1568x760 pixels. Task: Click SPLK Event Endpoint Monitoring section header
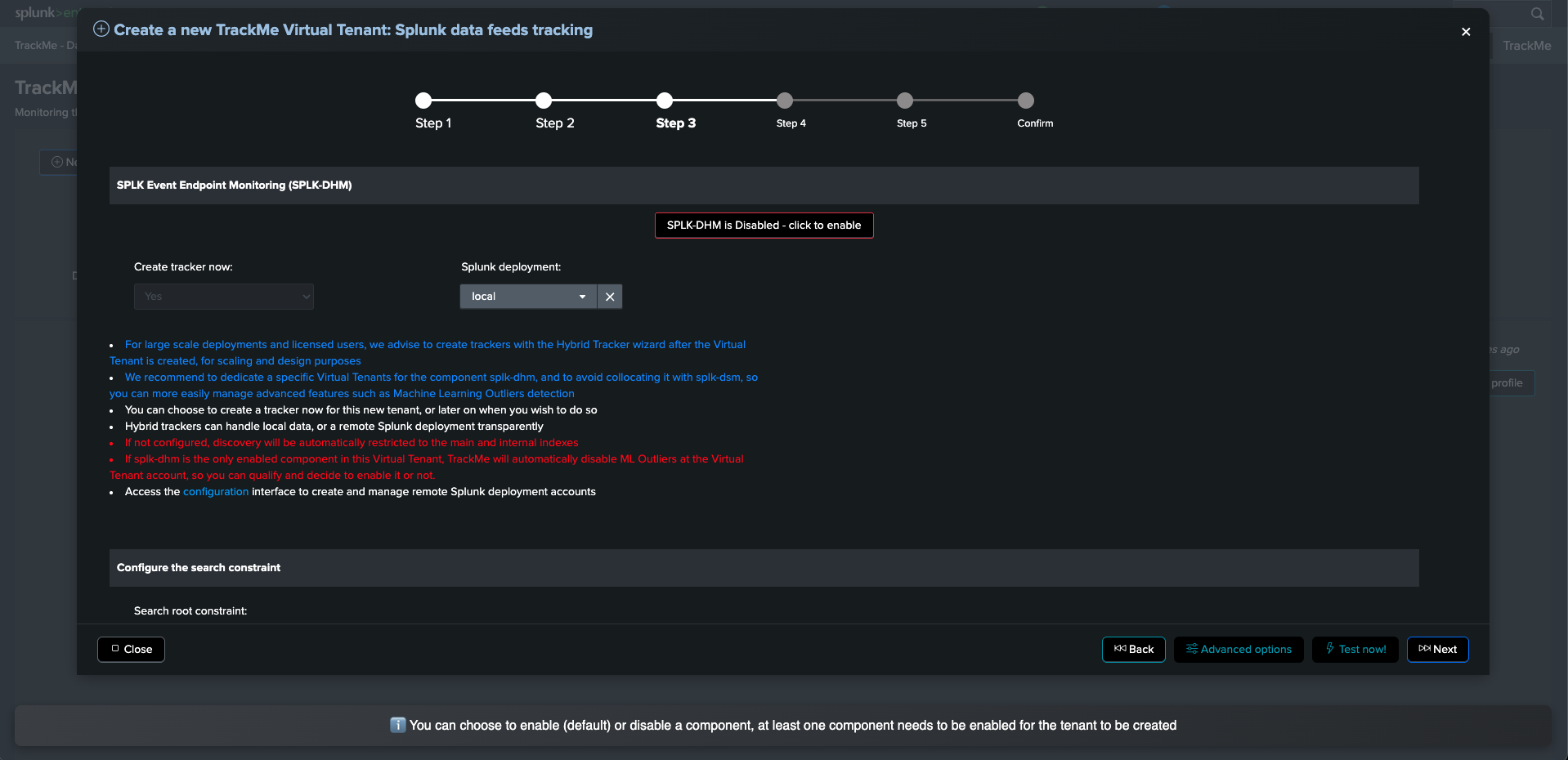click(x=764, y=186)
